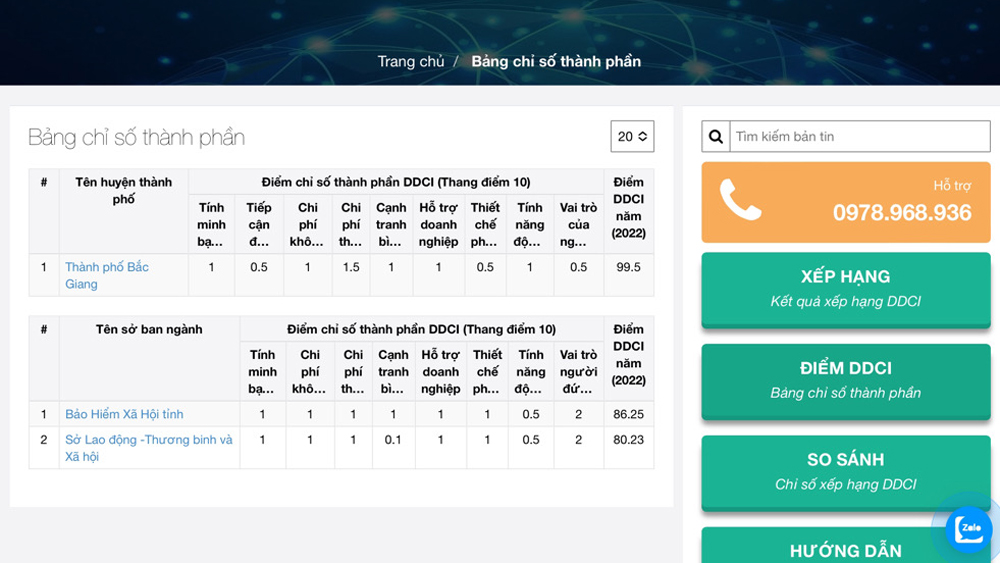This screenshot has height=563, width=1000.
Task: Open the Bảo Hiểm Xã Hội tỉnh link
Action: [x=124, y=414]
